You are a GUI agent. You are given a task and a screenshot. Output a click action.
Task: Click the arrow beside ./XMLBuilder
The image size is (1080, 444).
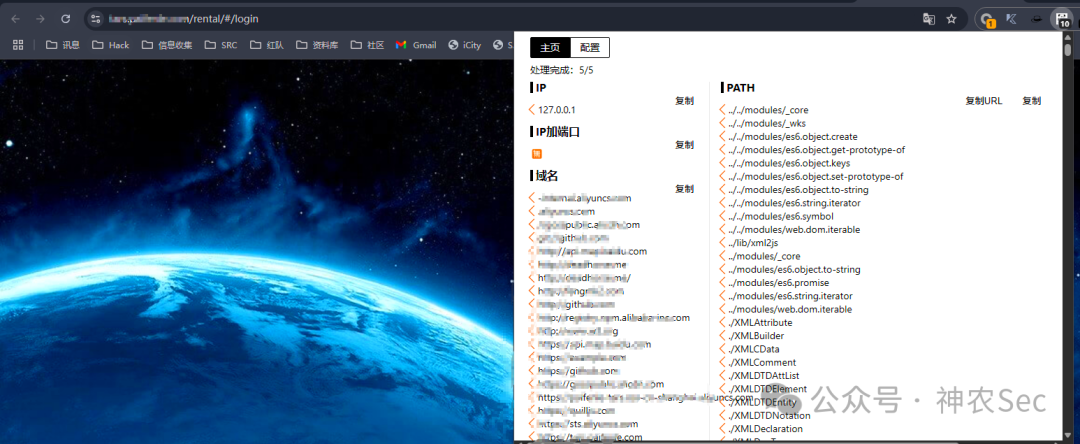point(722,336)
